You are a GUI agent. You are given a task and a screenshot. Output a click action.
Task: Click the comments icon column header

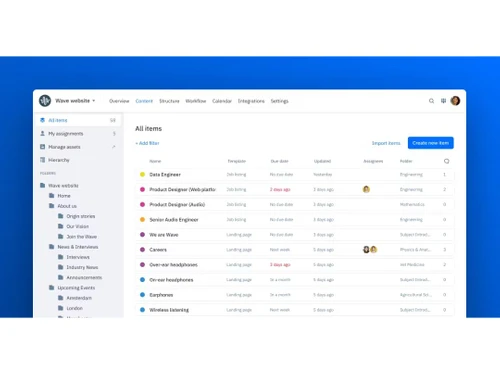pyautogui.click(x=447, y=161)
